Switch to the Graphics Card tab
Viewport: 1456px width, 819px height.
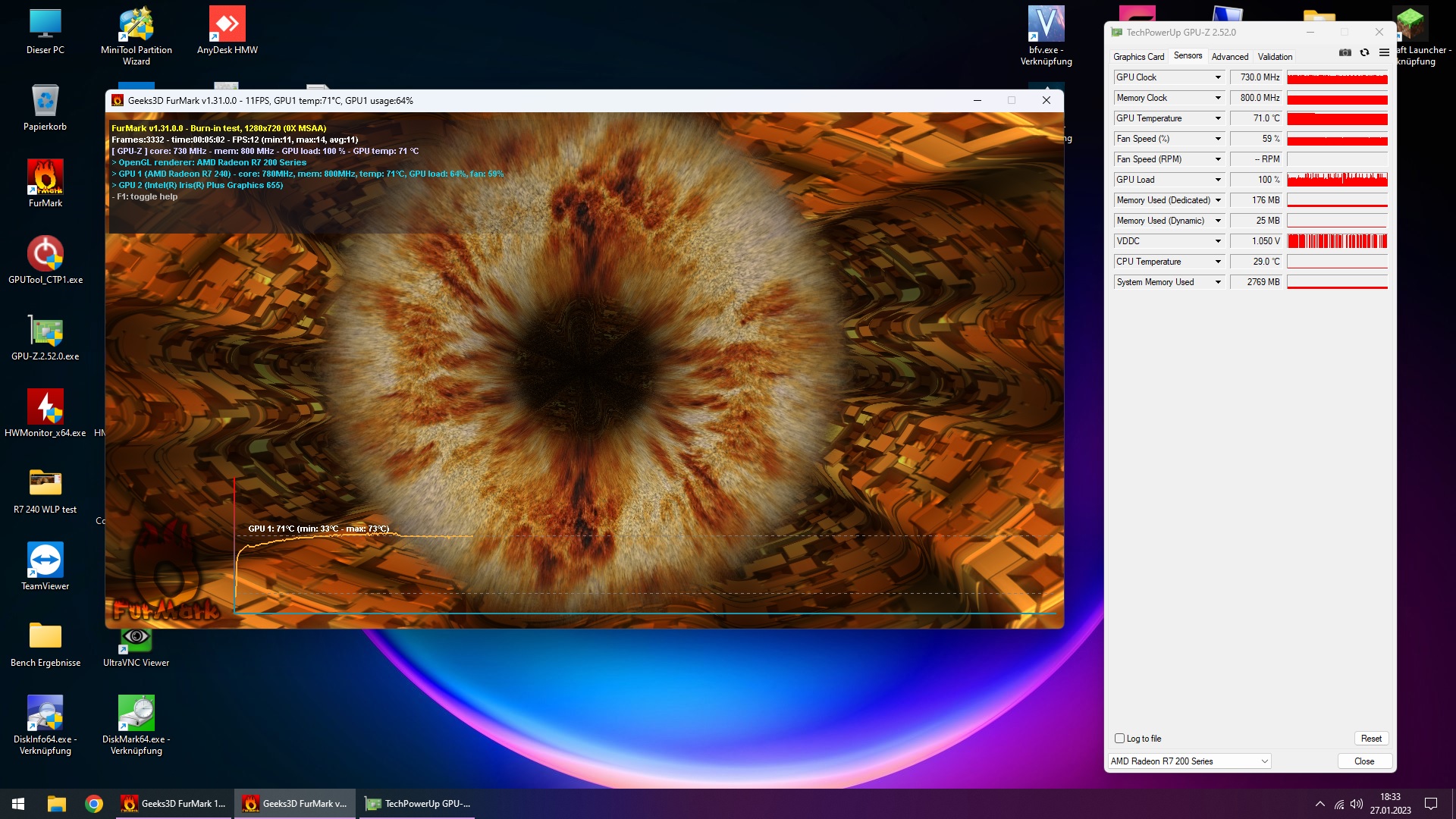[1138, 57]
